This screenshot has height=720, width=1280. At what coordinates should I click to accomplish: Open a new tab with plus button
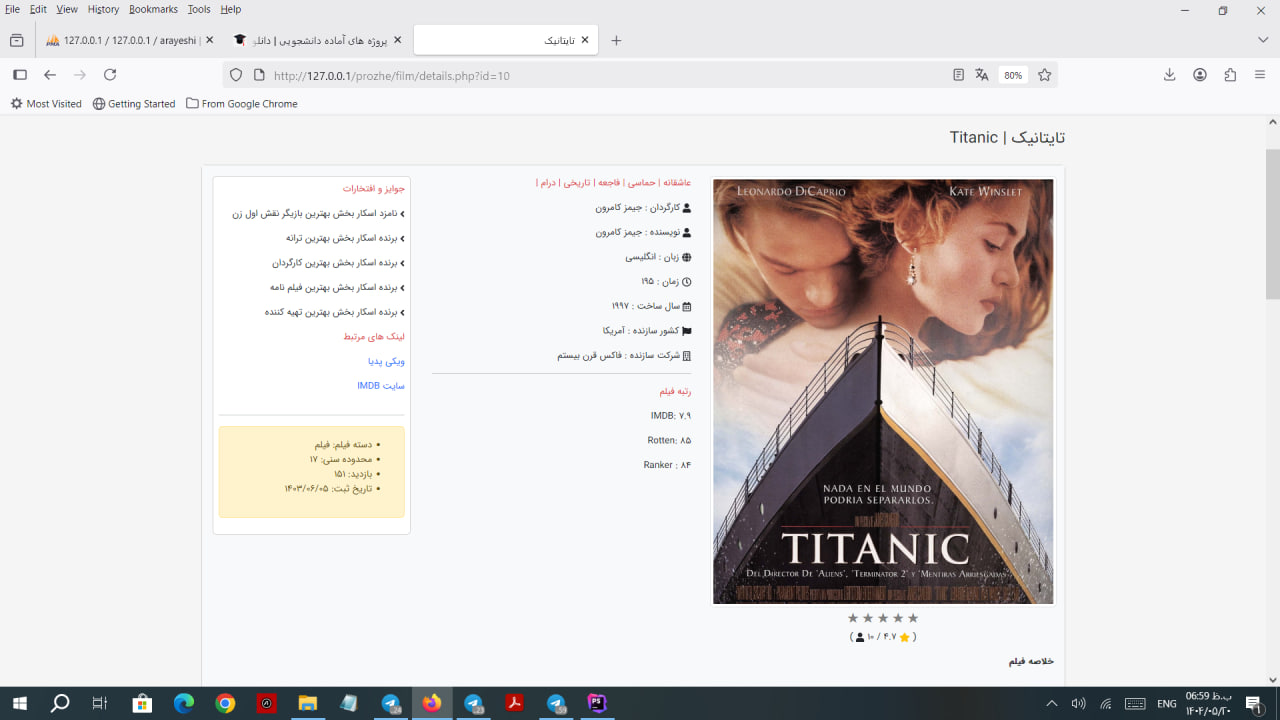[616, 40]
